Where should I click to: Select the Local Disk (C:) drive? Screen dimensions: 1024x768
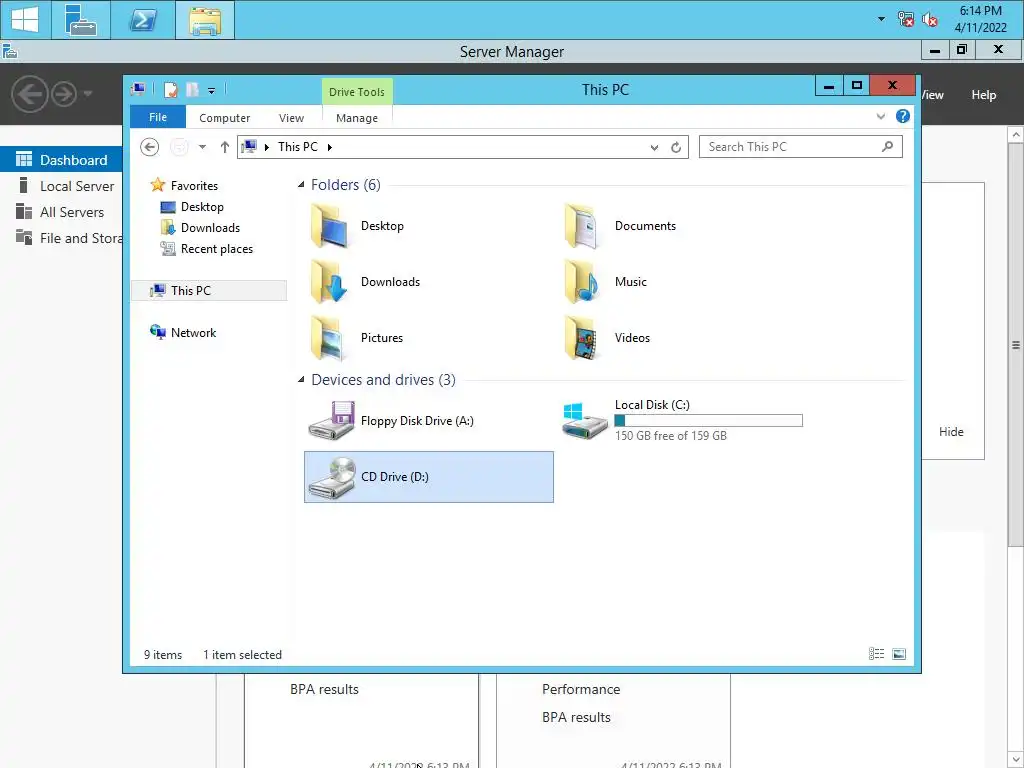click(683, 421)
